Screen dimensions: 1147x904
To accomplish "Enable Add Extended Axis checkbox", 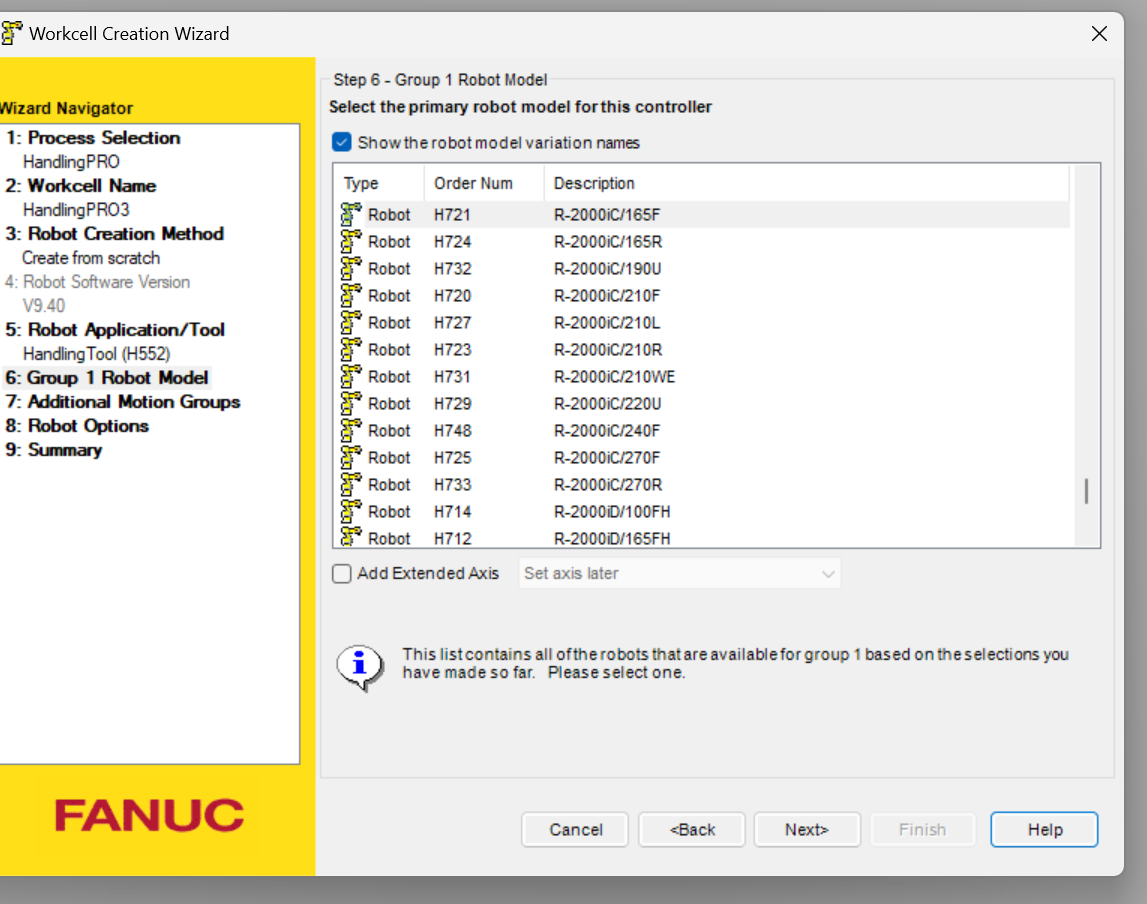I will [342, 573].
